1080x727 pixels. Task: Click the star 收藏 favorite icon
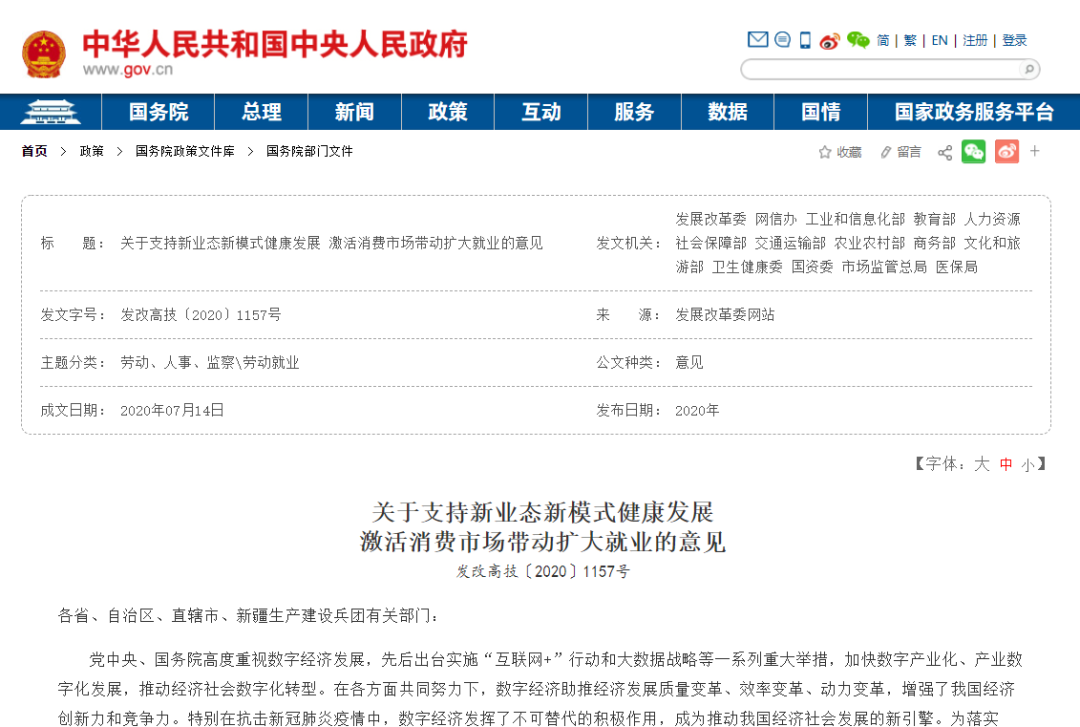pos(825,152)
